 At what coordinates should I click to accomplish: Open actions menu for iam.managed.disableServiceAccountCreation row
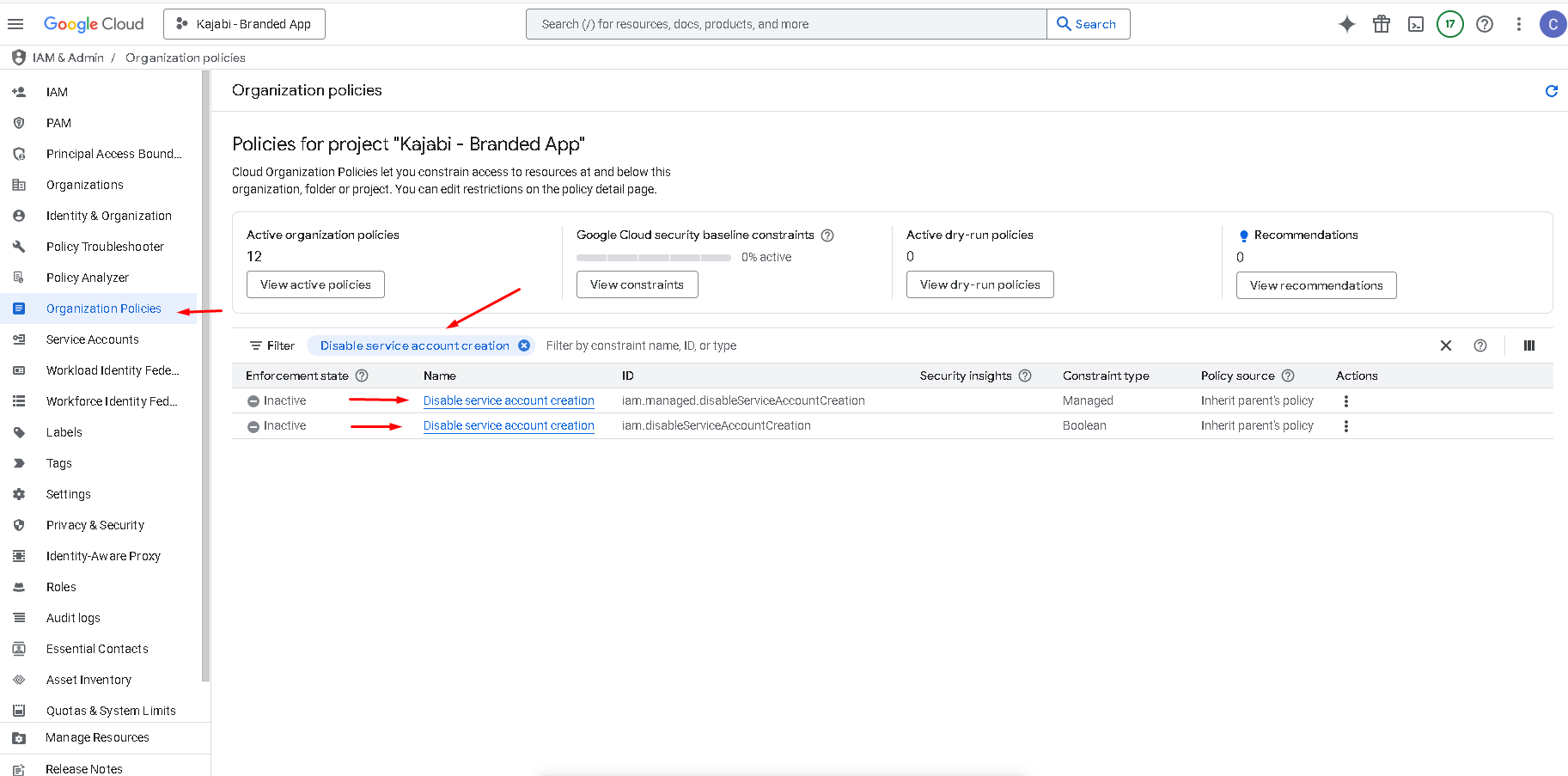point(1346,401)
